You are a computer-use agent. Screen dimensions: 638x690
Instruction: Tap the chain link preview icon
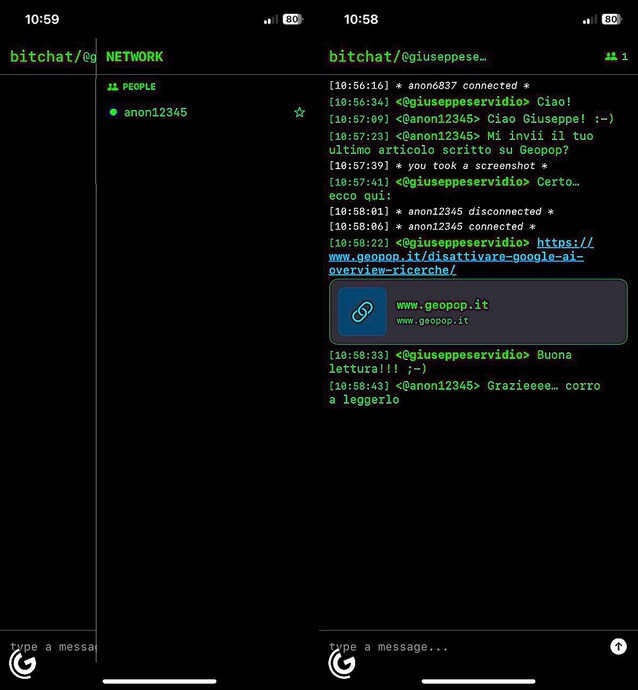pos(362,312)
